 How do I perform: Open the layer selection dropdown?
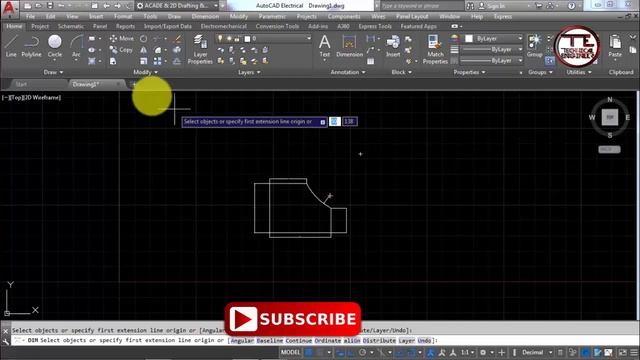click(x=309, y=38)
